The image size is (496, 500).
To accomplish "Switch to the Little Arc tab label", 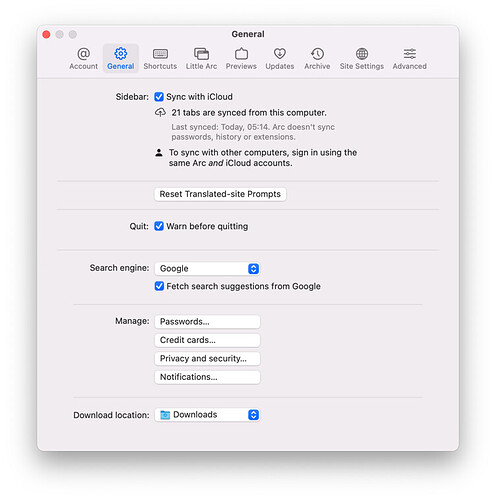I will click(x=201, y=66).
